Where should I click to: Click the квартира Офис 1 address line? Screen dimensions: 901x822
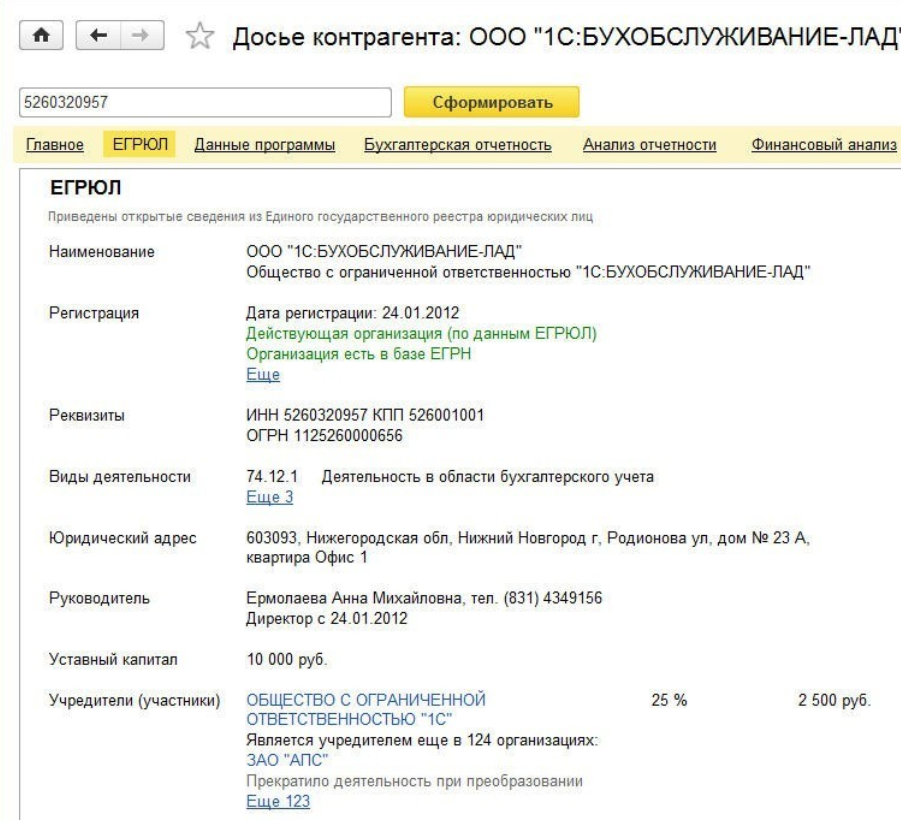click(307, 557)
